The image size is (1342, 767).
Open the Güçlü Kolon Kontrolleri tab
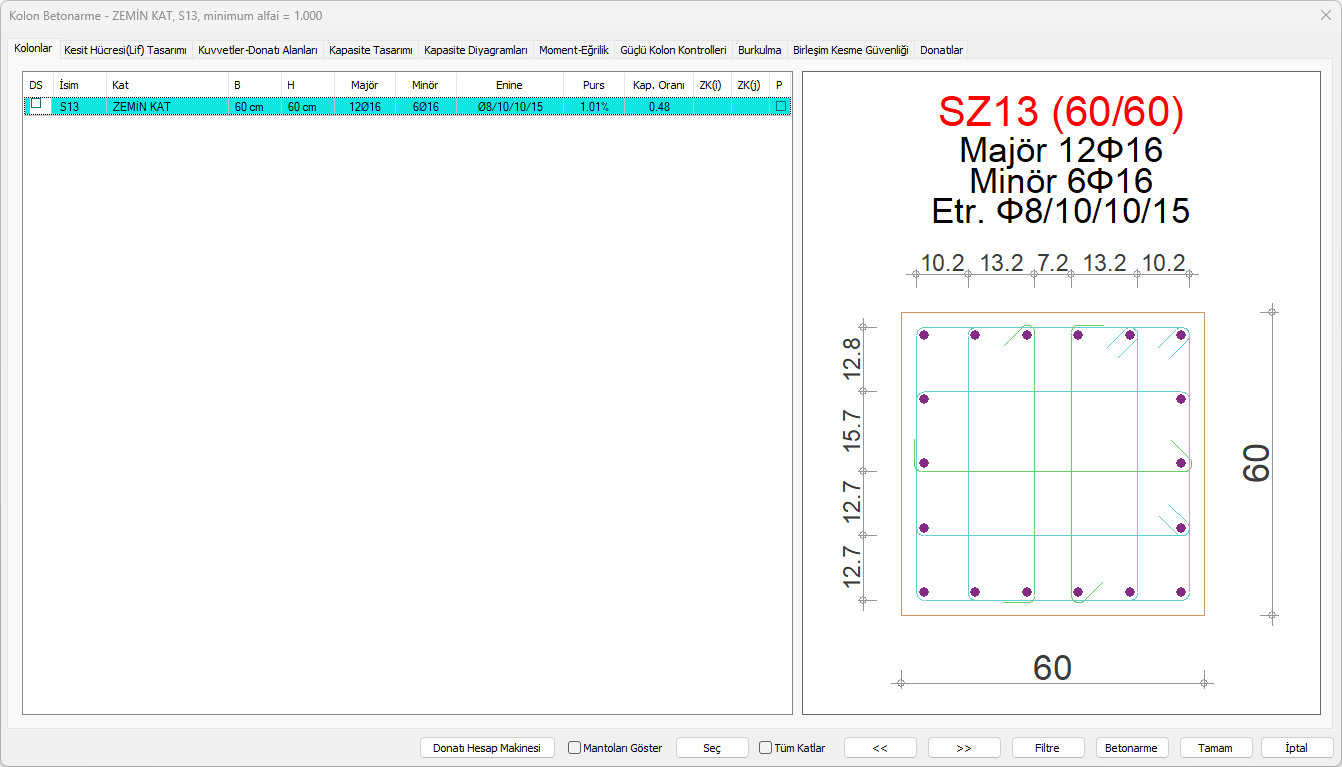(673, 50)
